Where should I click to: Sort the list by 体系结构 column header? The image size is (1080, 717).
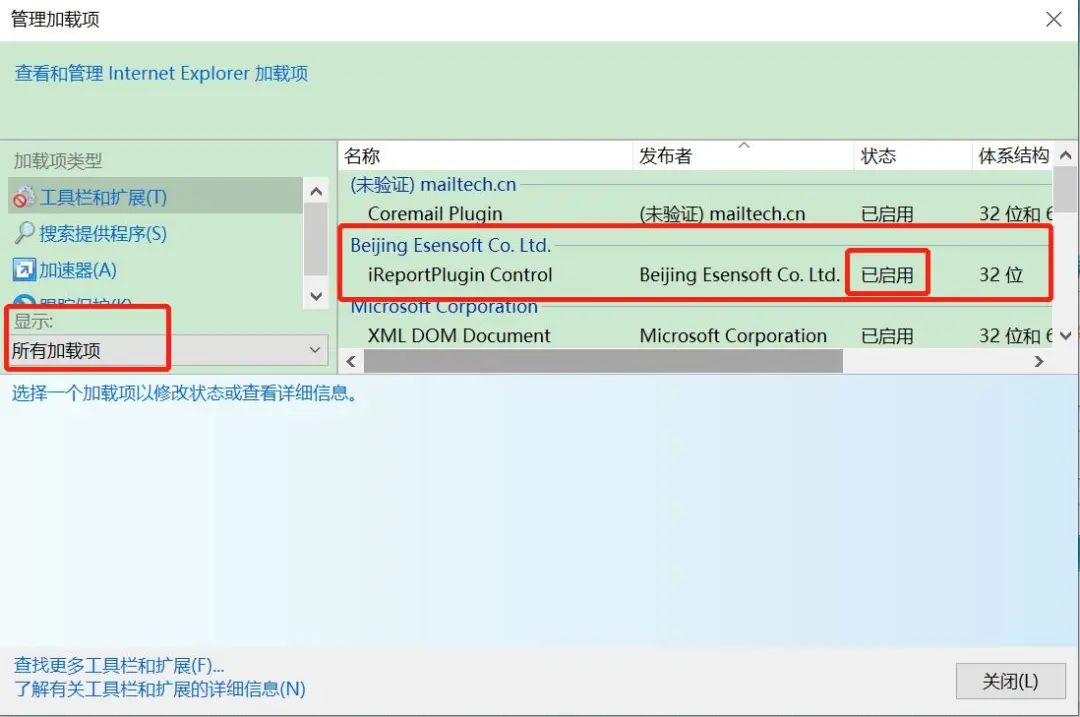point(1013,156)
